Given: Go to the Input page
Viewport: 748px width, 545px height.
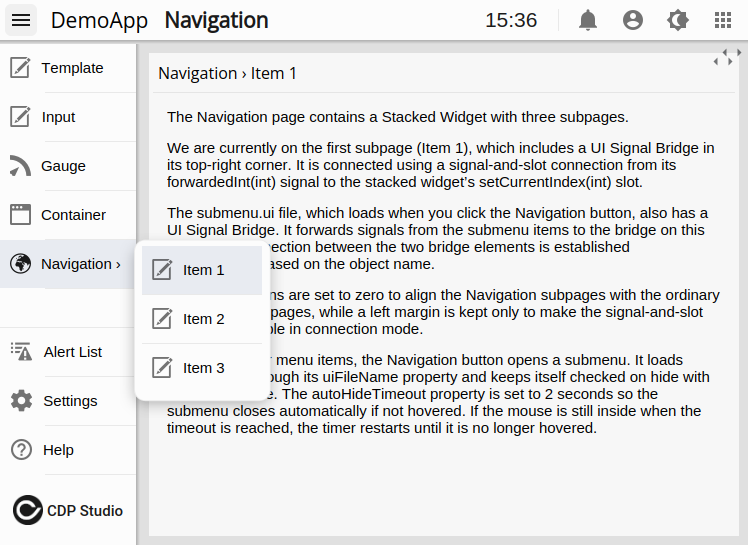Looking at the screenshot, I should (x=68, y=117).
